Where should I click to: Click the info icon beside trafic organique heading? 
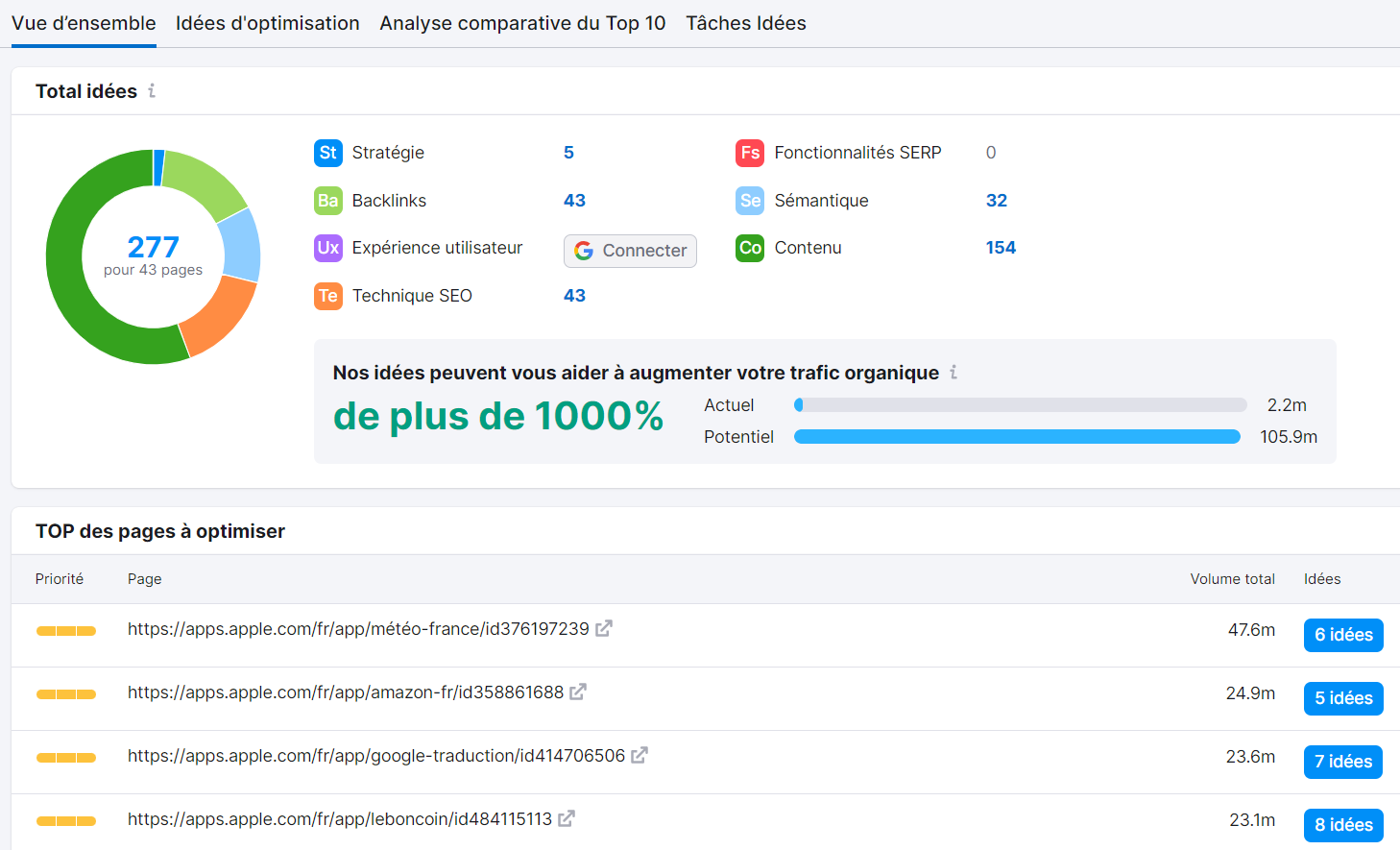(953, 373)
